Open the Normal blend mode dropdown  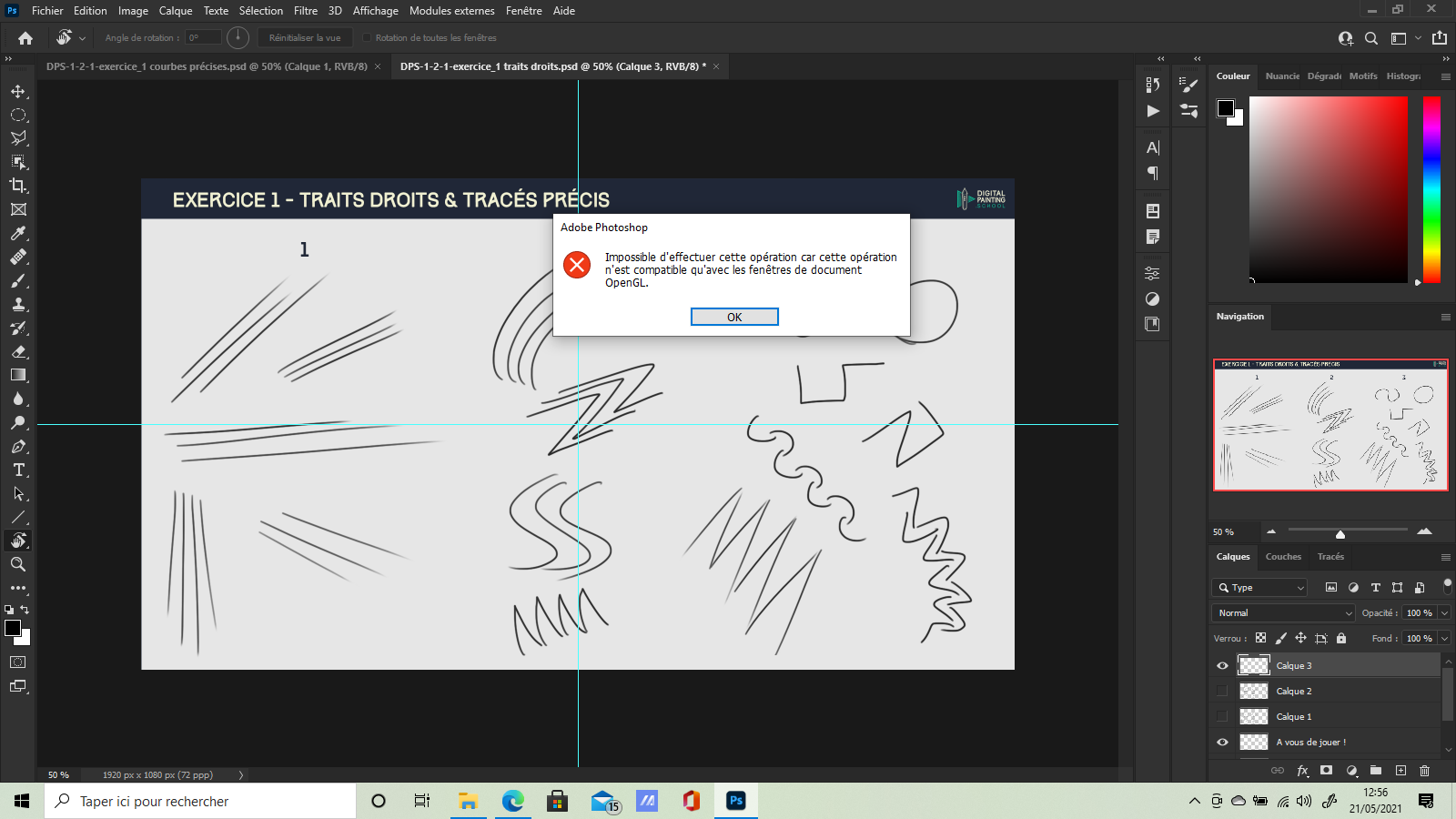(x=1283, y=612)
